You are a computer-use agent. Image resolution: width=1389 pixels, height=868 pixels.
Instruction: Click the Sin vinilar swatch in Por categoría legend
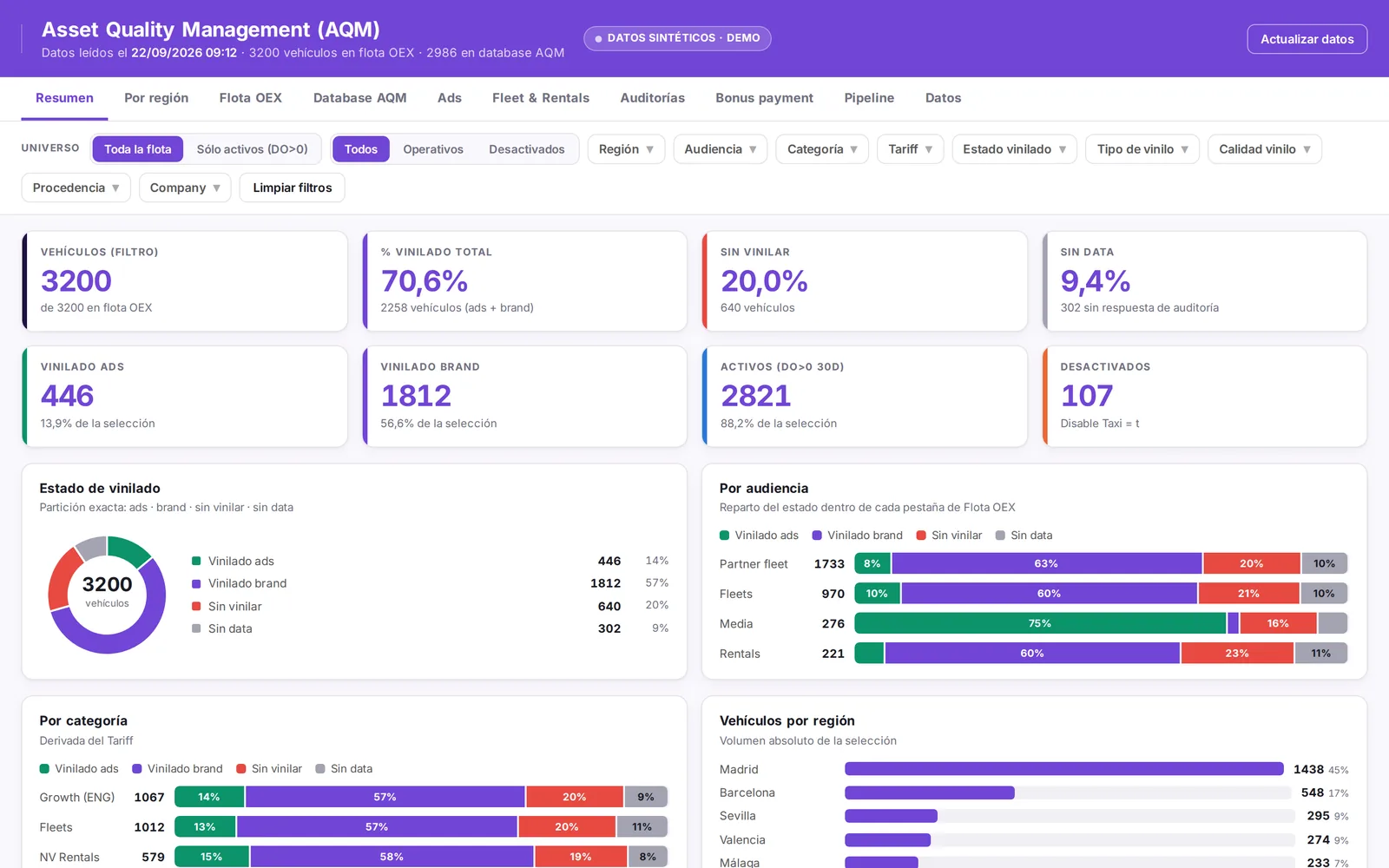pyautogui.click(x=241, y=769)
